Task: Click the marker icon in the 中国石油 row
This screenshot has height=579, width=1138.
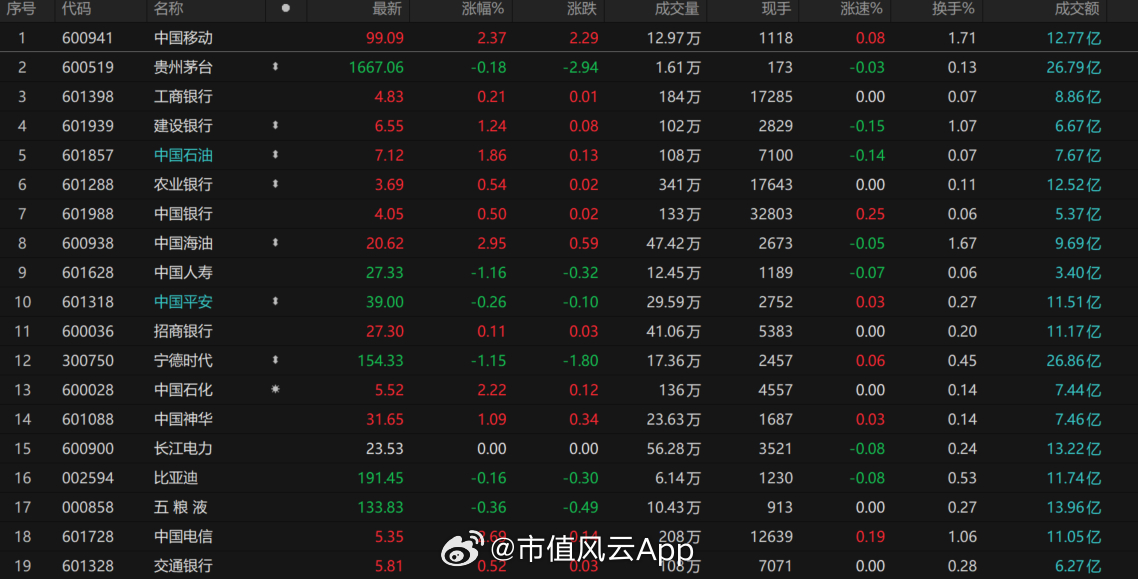Action: 275,155
